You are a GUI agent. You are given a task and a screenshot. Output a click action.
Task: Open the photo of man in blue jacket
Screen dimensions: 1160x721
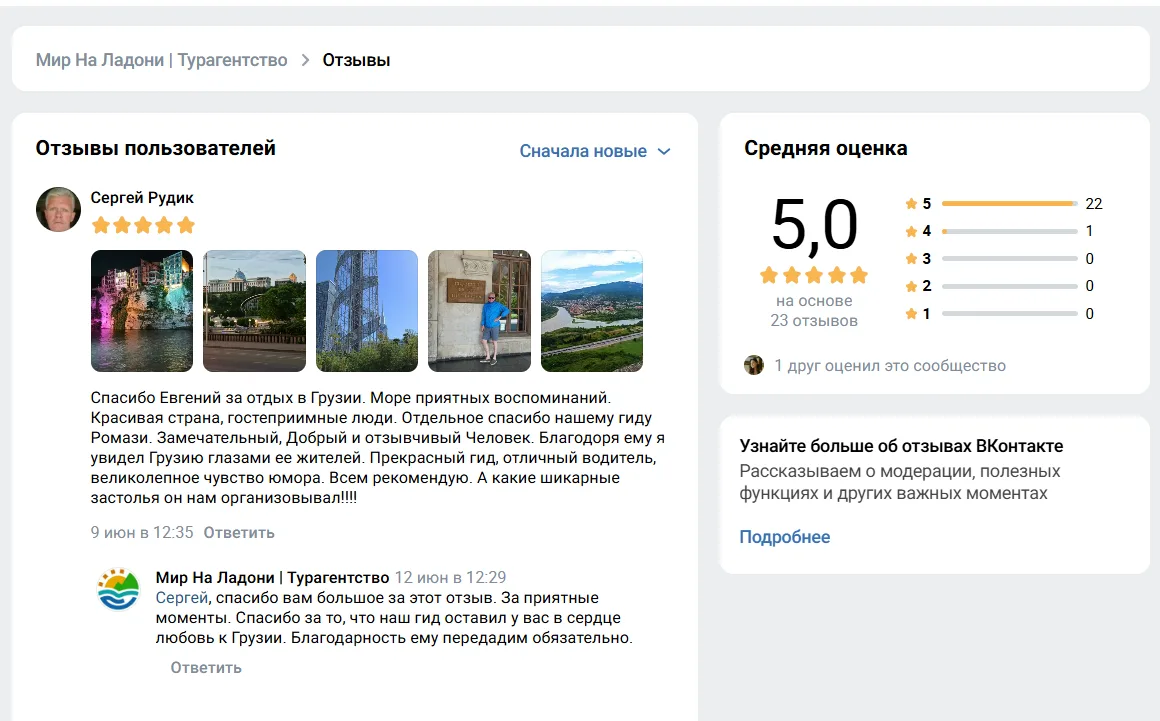tap(479, 311)
